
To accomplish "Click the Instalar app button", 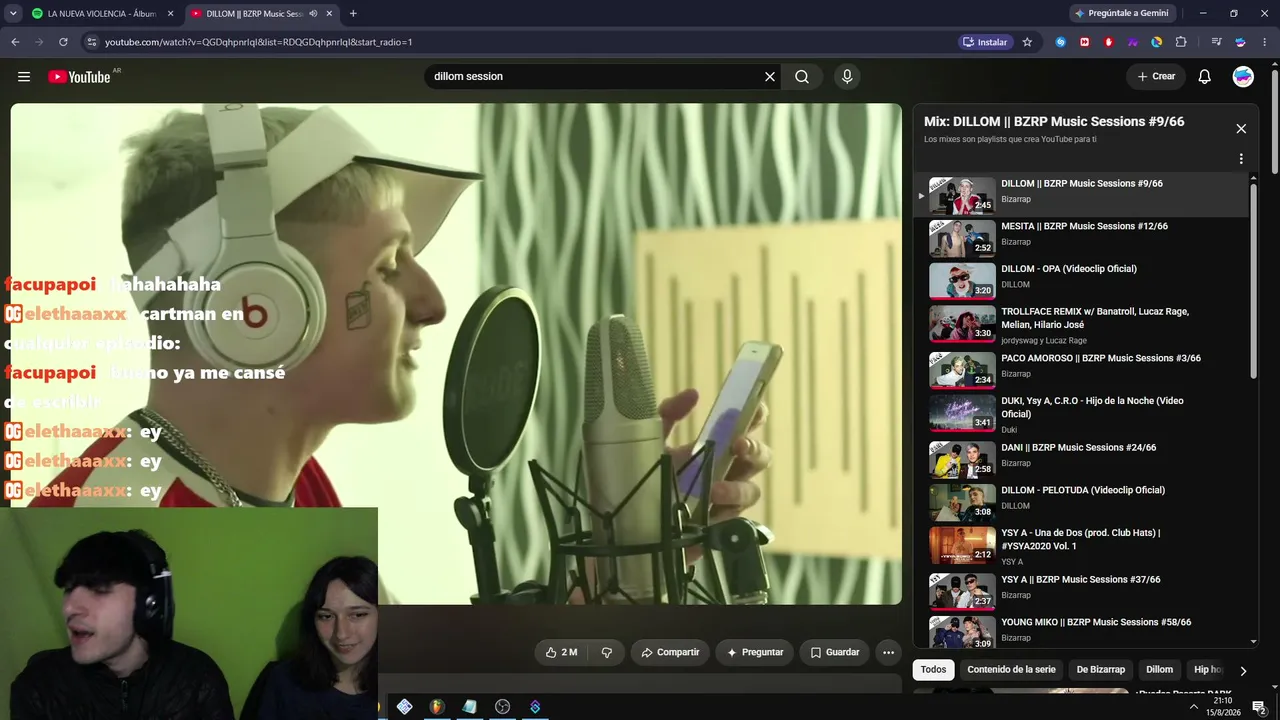I will (x=985, y=42).
